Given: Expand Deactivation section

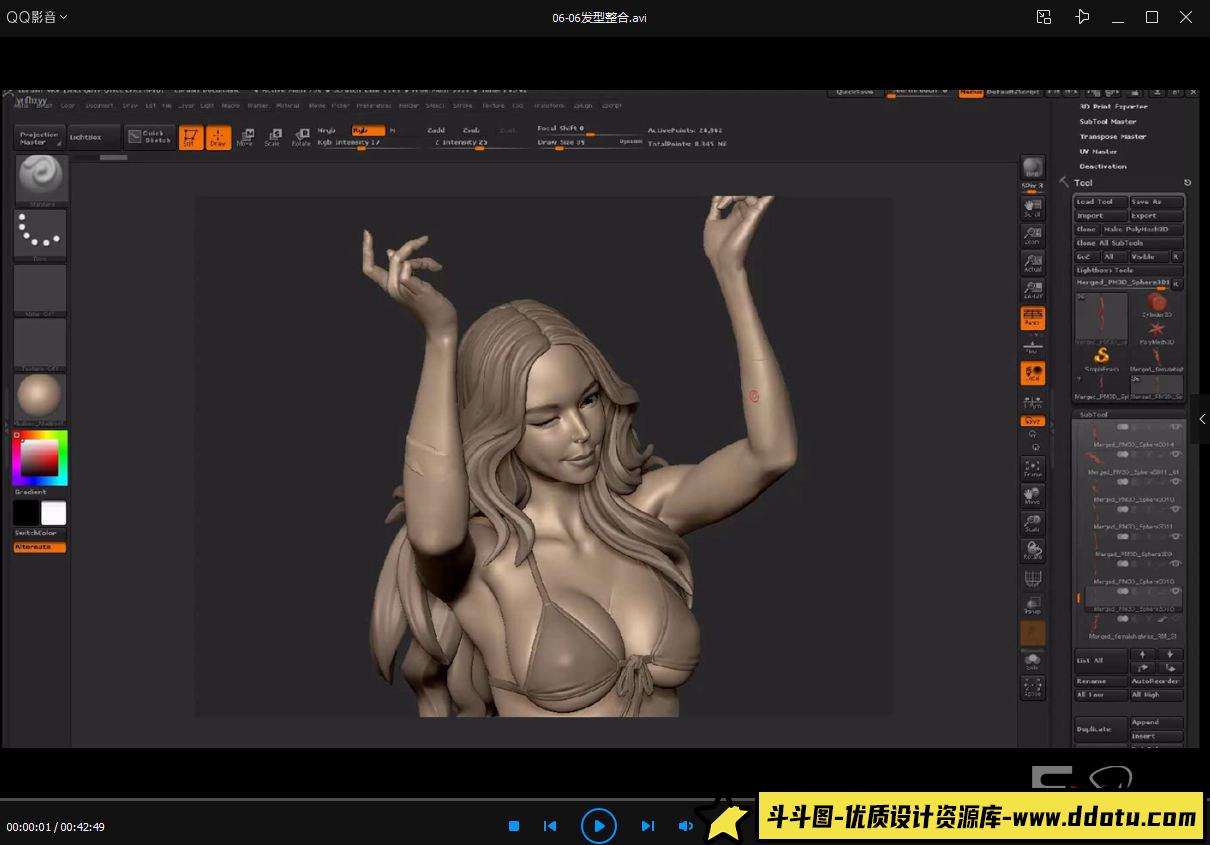Looking at the screenshot, I should 1103,166.
